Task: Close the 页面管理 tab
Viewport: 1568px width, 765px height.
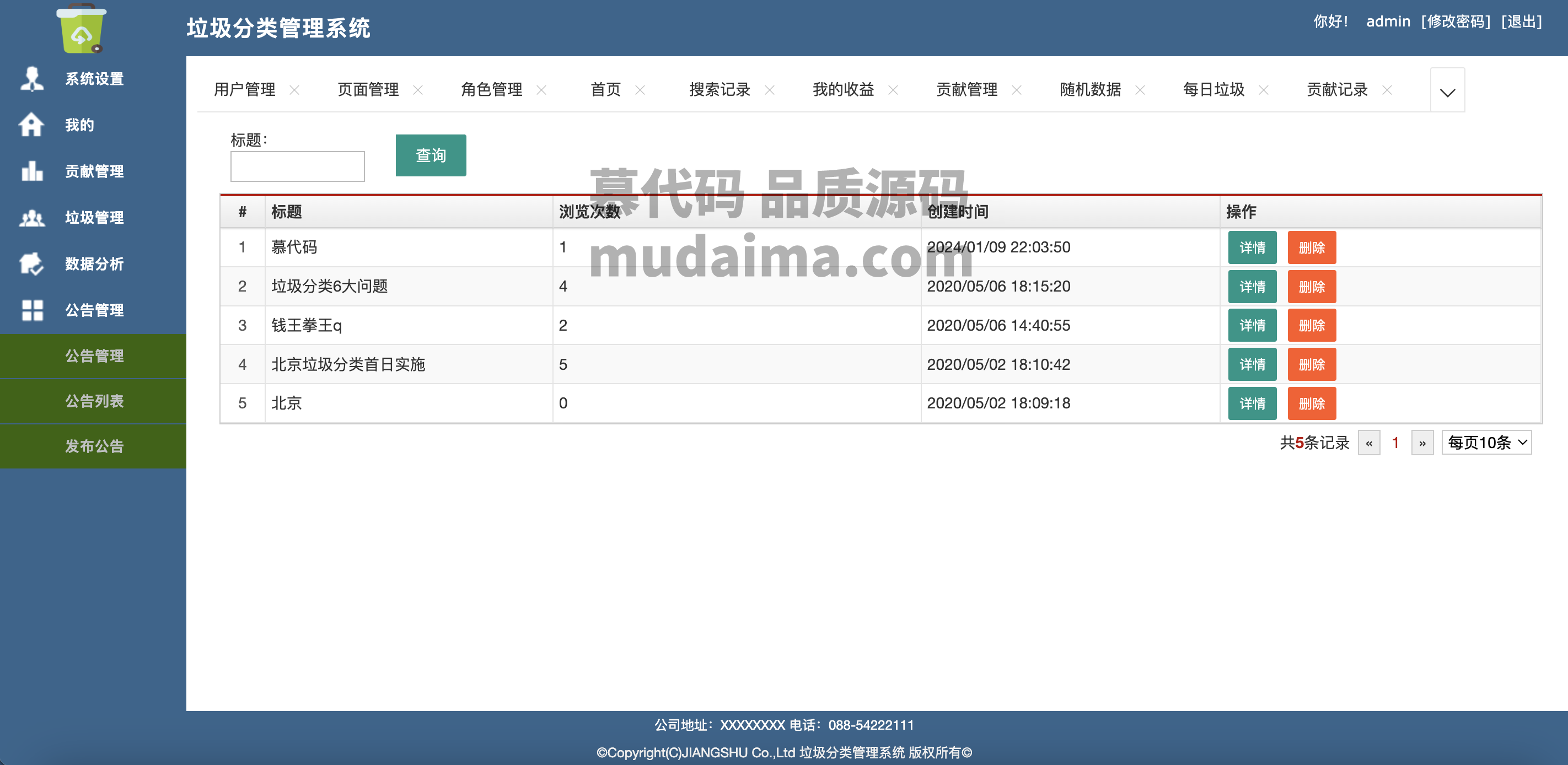Action: 418,90
